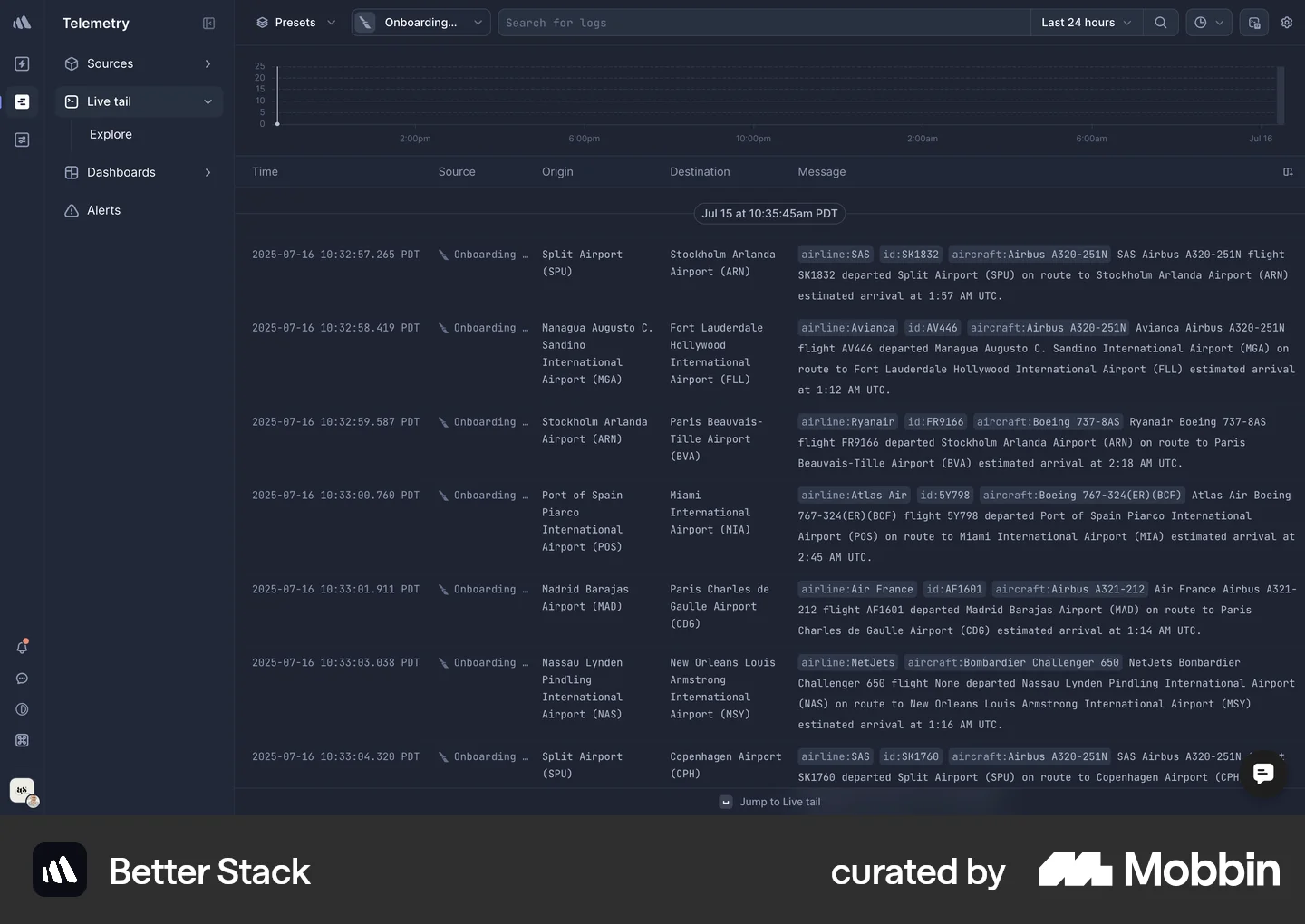
Task: Sort by the Time column header
Action: click(266, 172)
